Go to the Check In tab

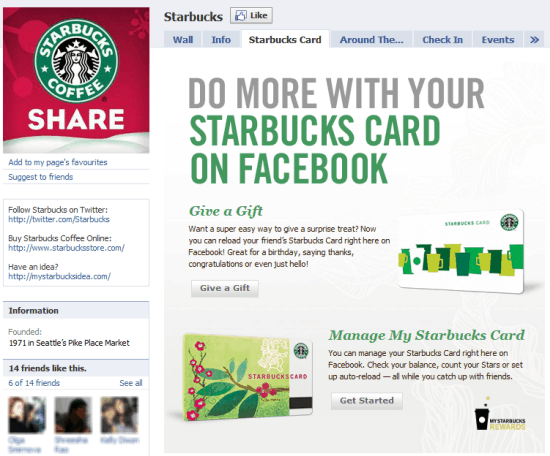(443, 40)
